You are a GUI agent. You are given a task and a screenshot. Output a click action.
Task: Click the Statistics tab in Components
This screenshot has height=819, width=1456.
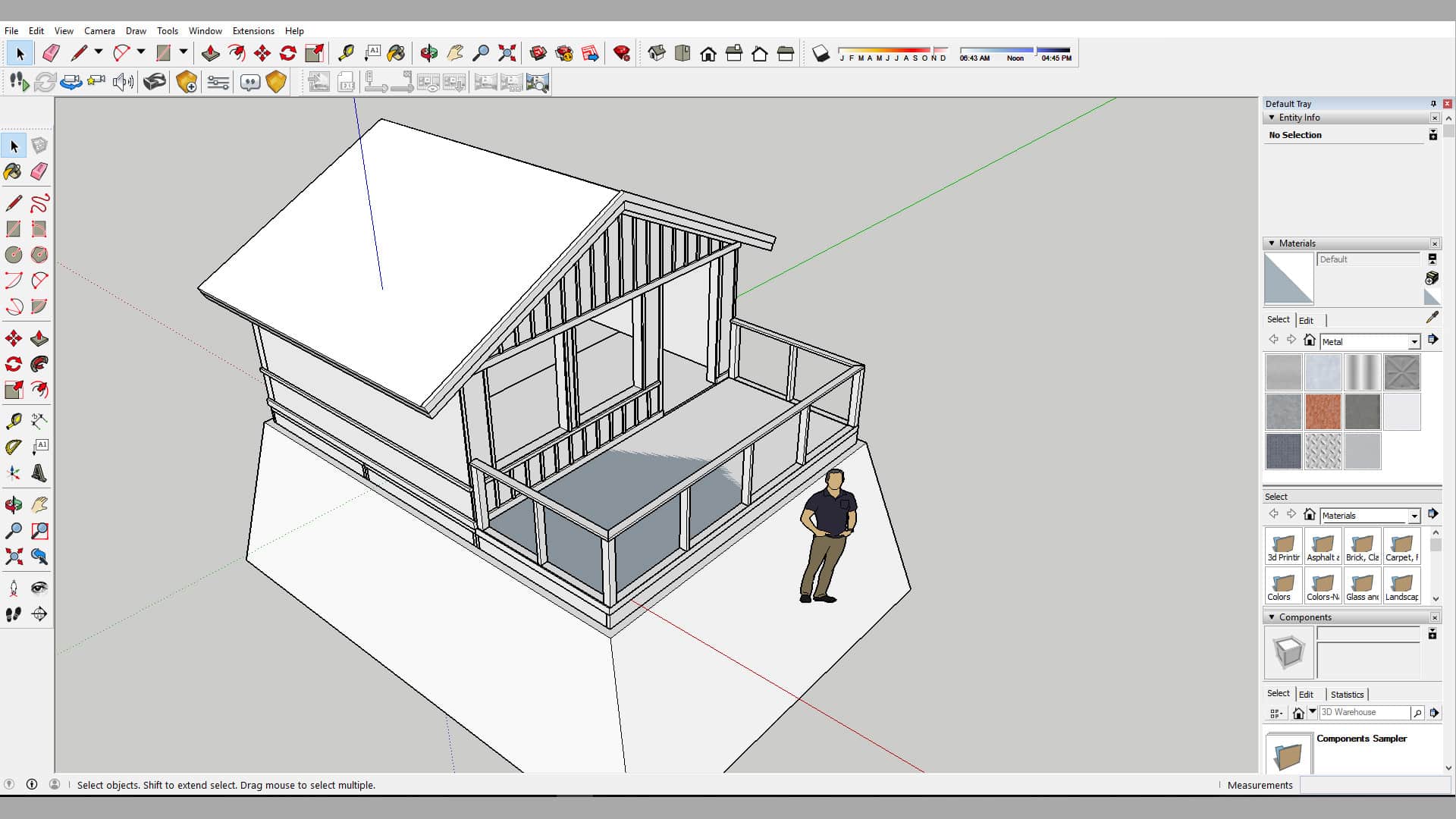tap(1347, 693)
